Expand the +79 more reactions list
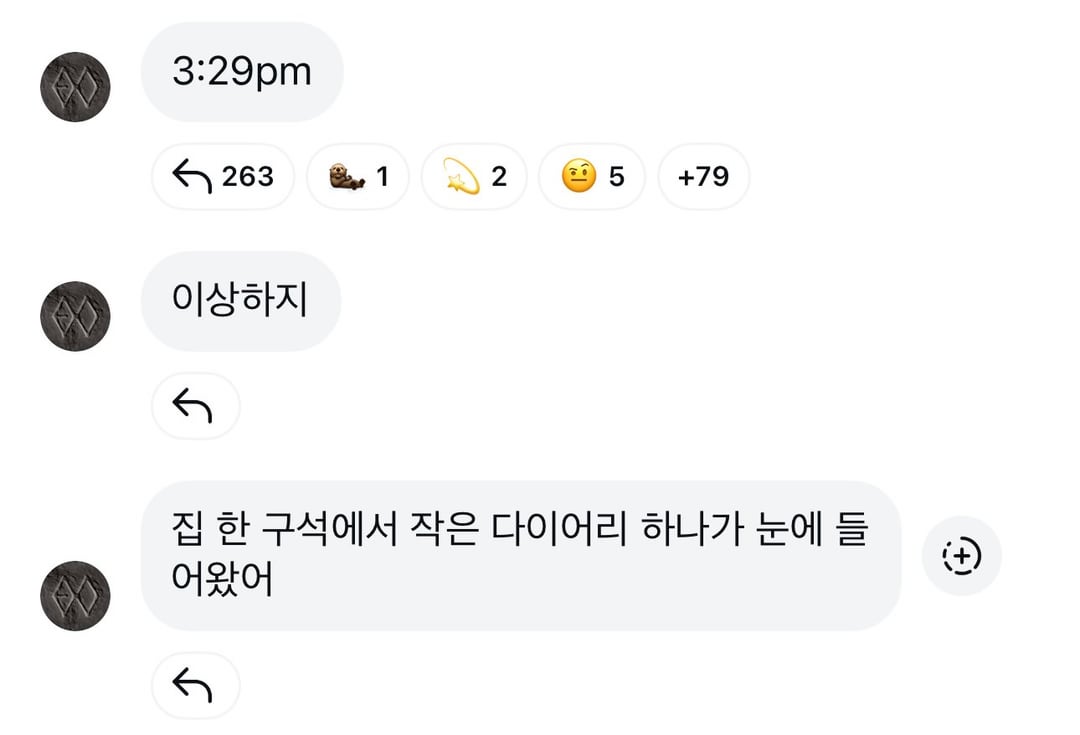1080x735 pixels. point(703,177)
